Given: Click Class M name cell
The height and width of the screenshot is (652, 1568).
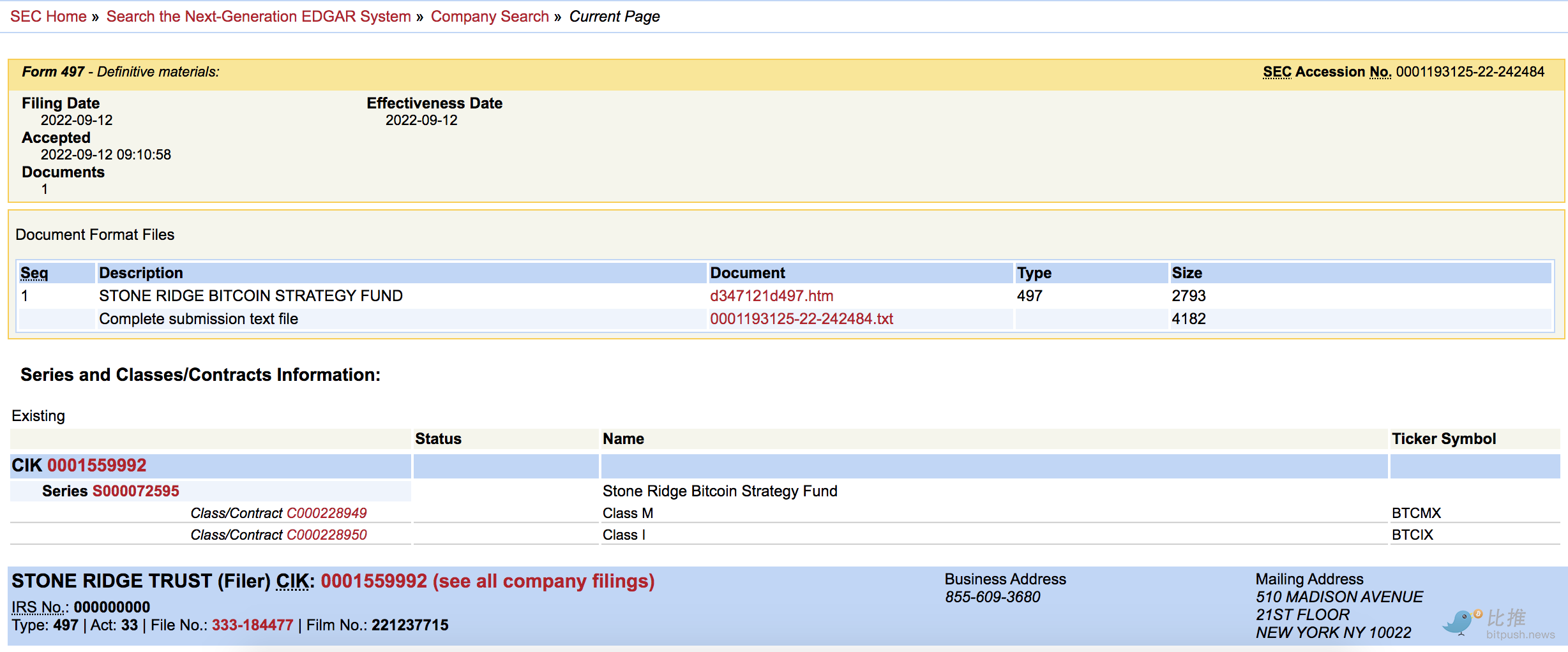Looking at the screenshot, I should pos(628,513).
